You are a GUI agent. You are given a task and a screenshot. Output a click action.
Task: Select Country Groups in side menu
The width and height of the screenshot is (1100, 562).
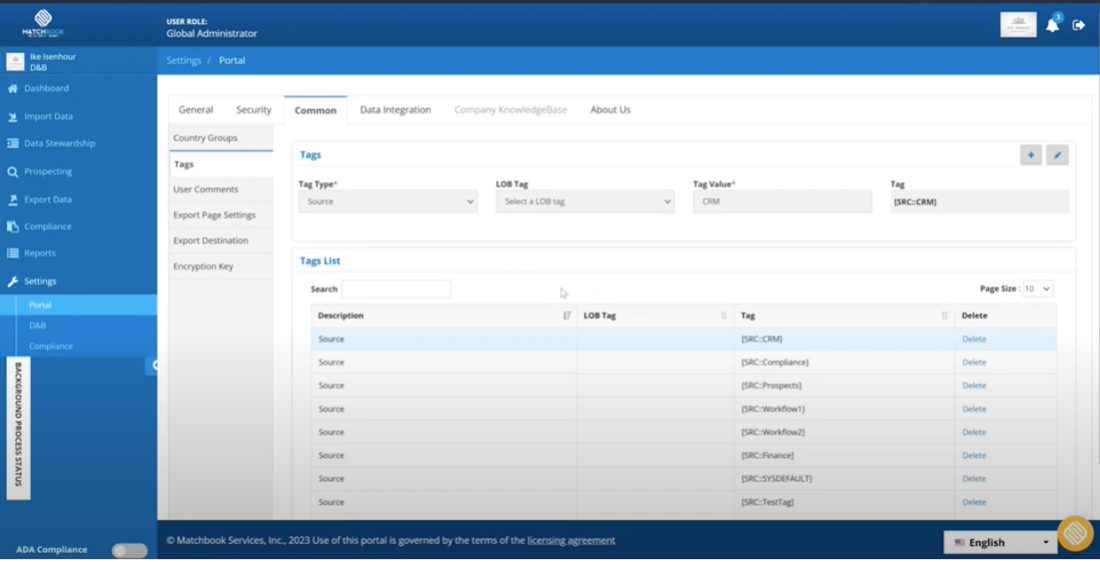[x=221, y=138]
